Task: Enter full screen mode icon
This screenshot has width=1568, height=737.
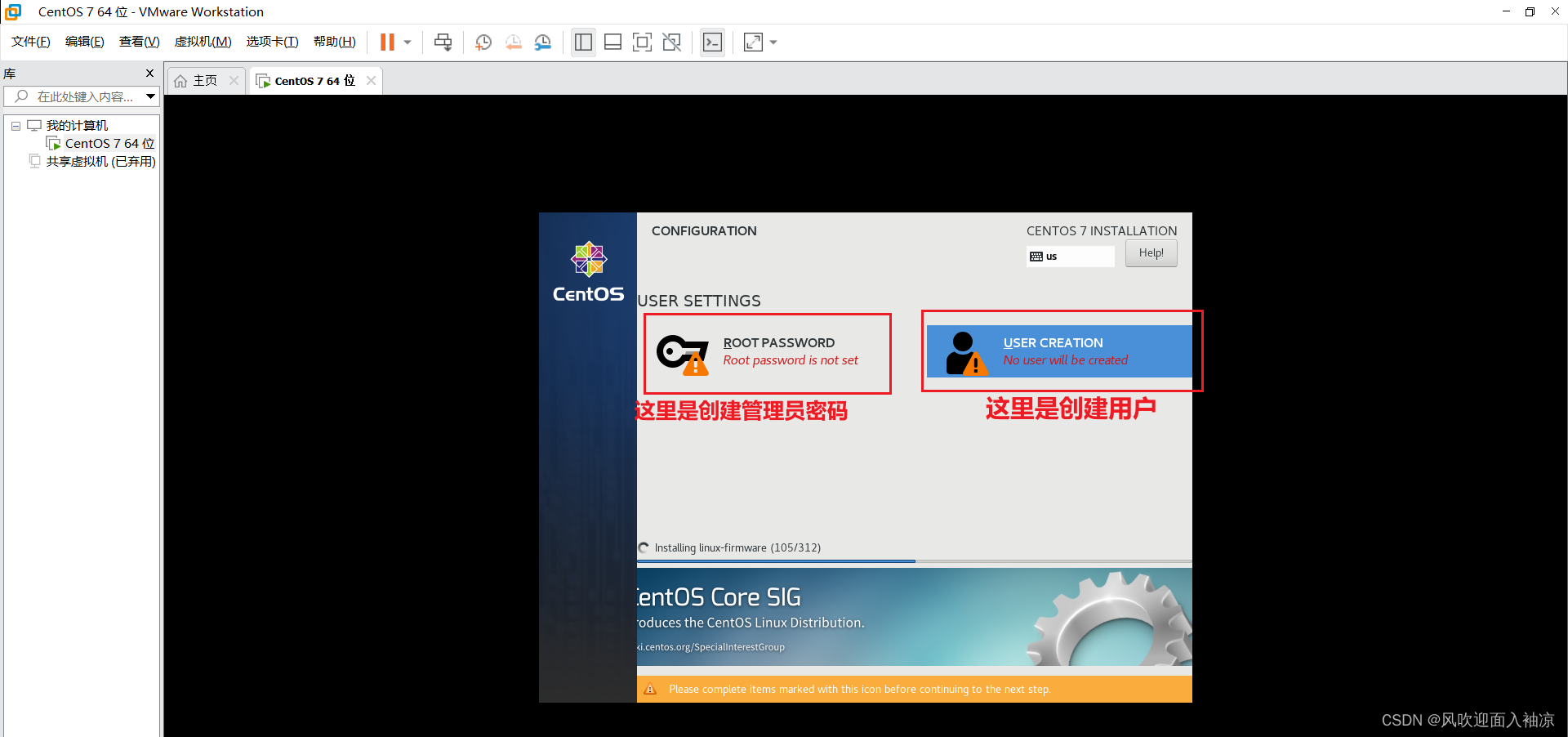Action: point(643,42)
